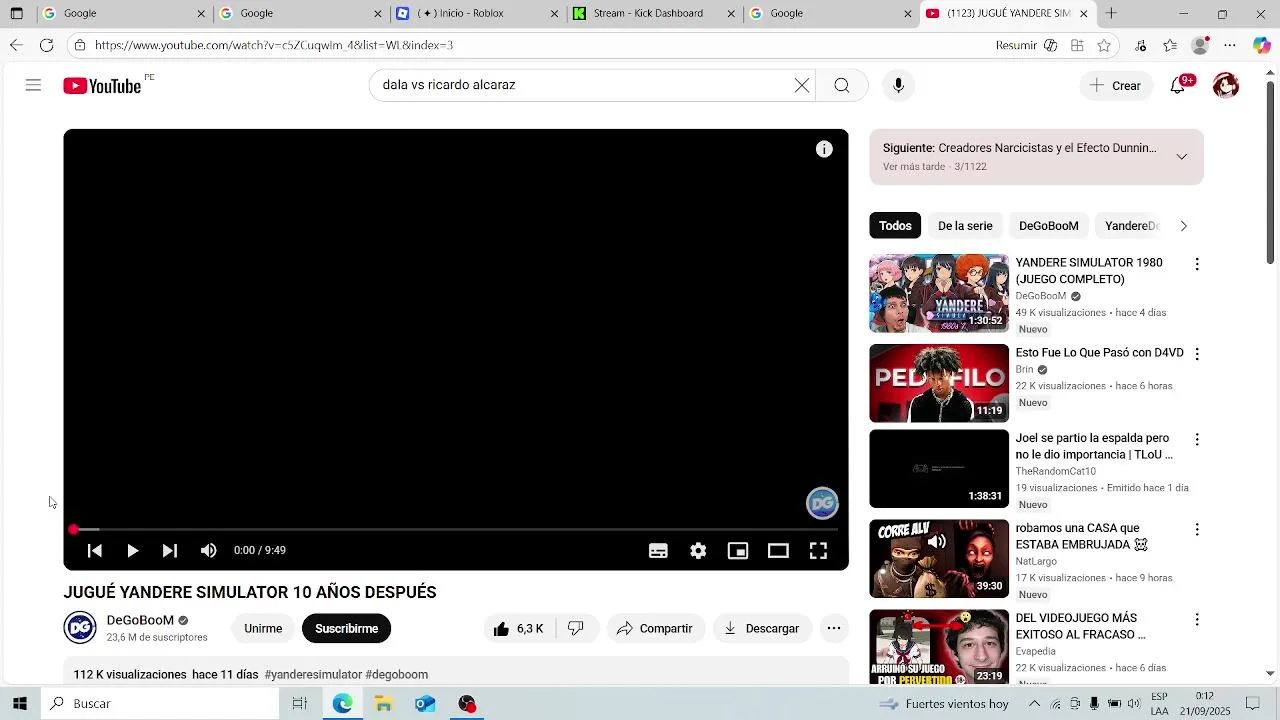Screen dimensions: 1280x720
Task: Start voice search with microphone
Action: pos(898,85)
